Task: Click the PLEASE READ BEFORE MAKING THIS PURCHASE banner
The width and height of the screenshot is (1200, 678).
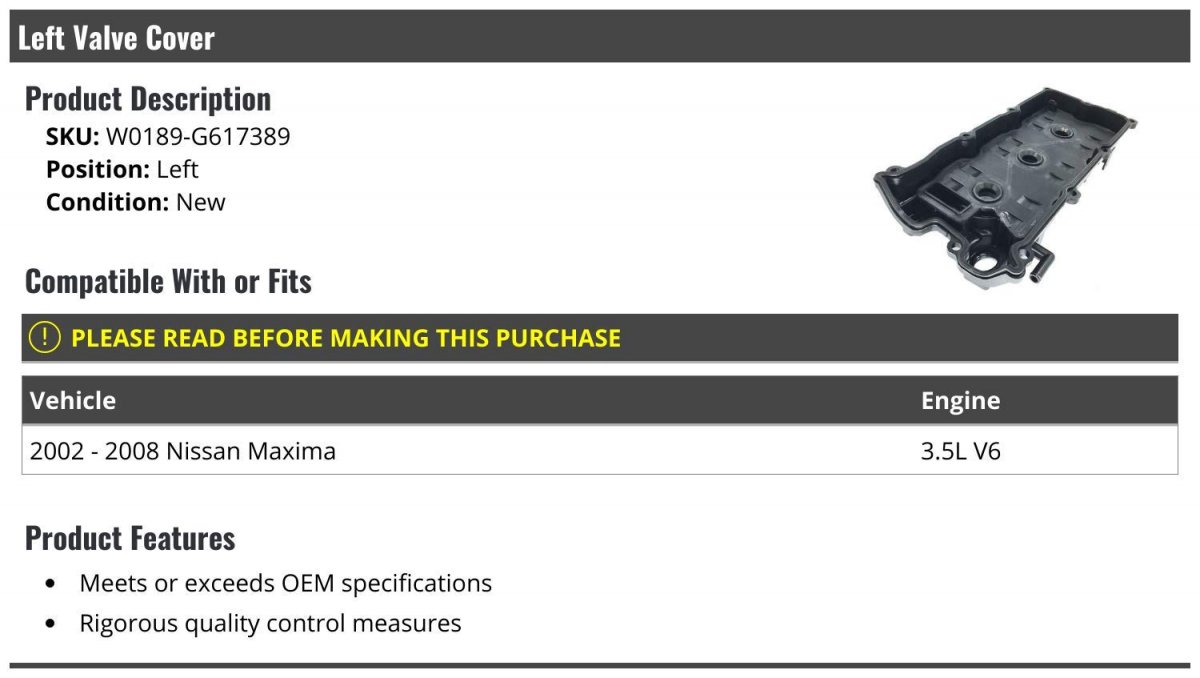Action: pos(600,338)
